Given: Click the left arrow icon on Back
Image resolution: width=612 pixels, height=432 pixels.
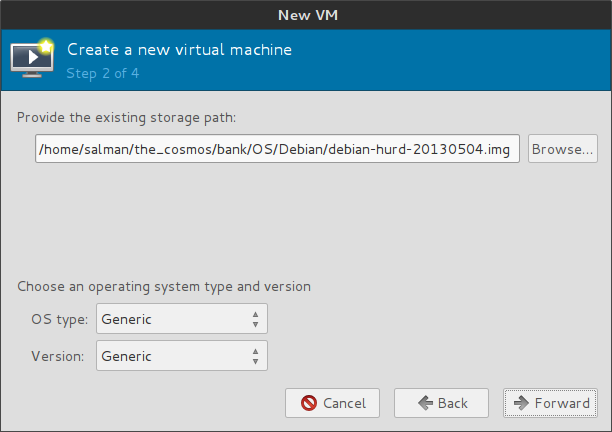Looking at the screenshot, I should click(x=424, y=403).
